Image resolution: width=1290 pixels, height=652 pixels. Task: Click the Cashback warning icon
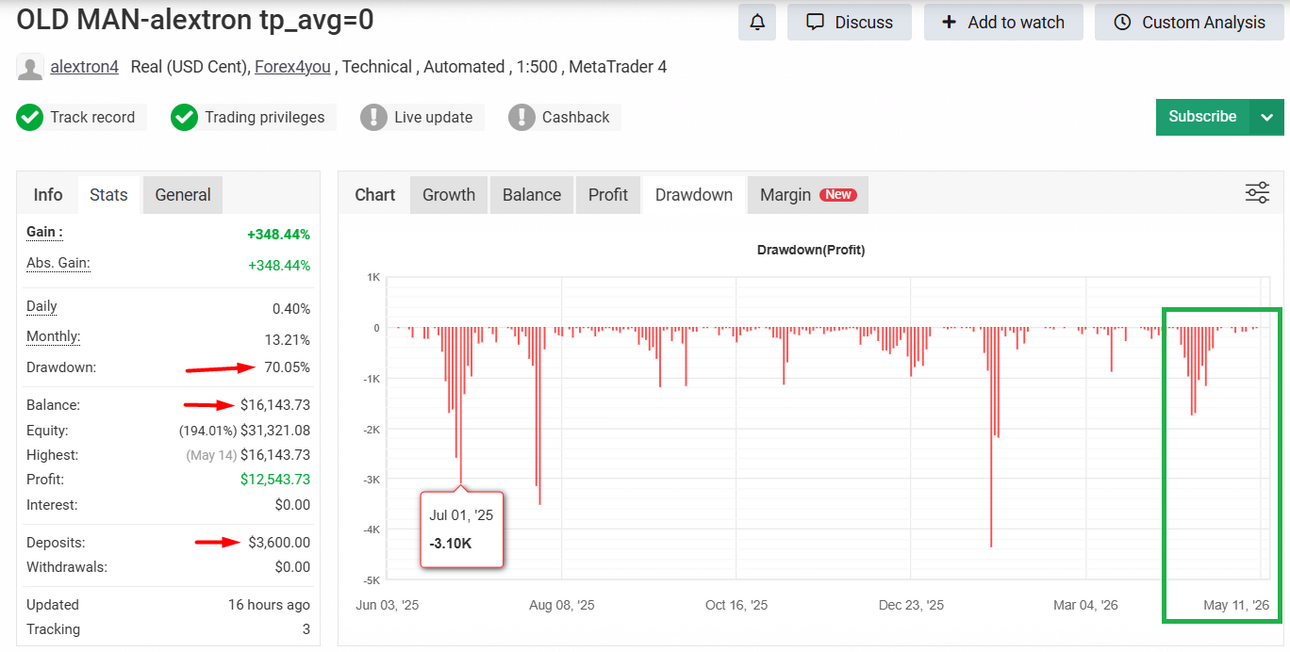coord(521,117)
